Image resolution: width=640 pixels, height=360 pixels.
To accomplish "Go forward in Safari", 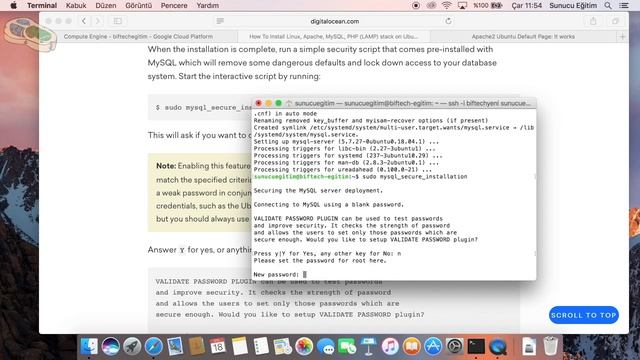I will point(97,21).
